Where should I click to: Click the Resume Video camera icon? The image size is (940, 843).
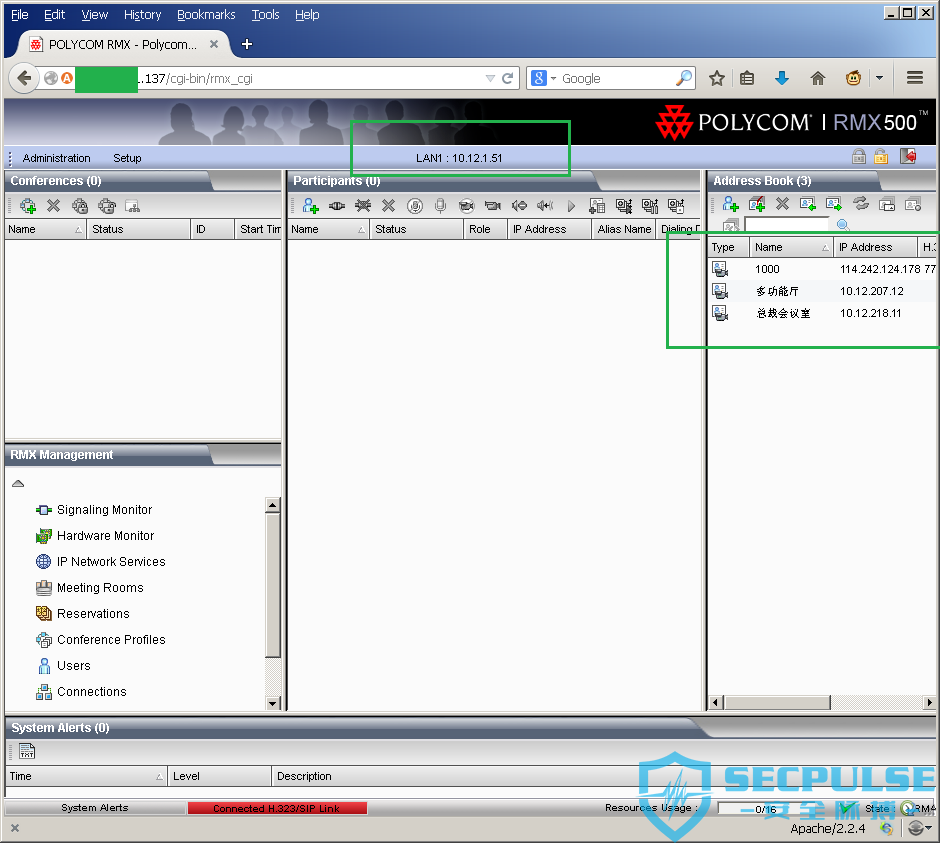[493, 206]
